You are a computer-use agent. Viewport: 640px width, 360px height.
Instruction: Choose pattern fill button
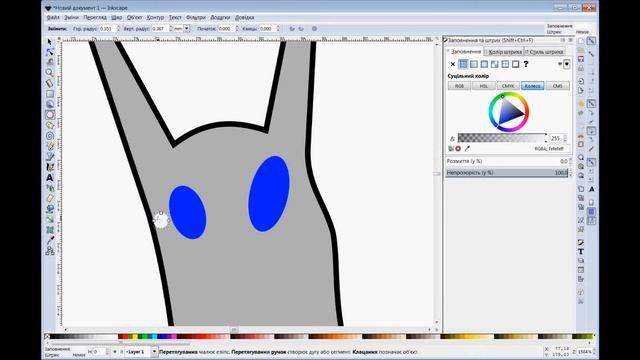pos(505,64)
